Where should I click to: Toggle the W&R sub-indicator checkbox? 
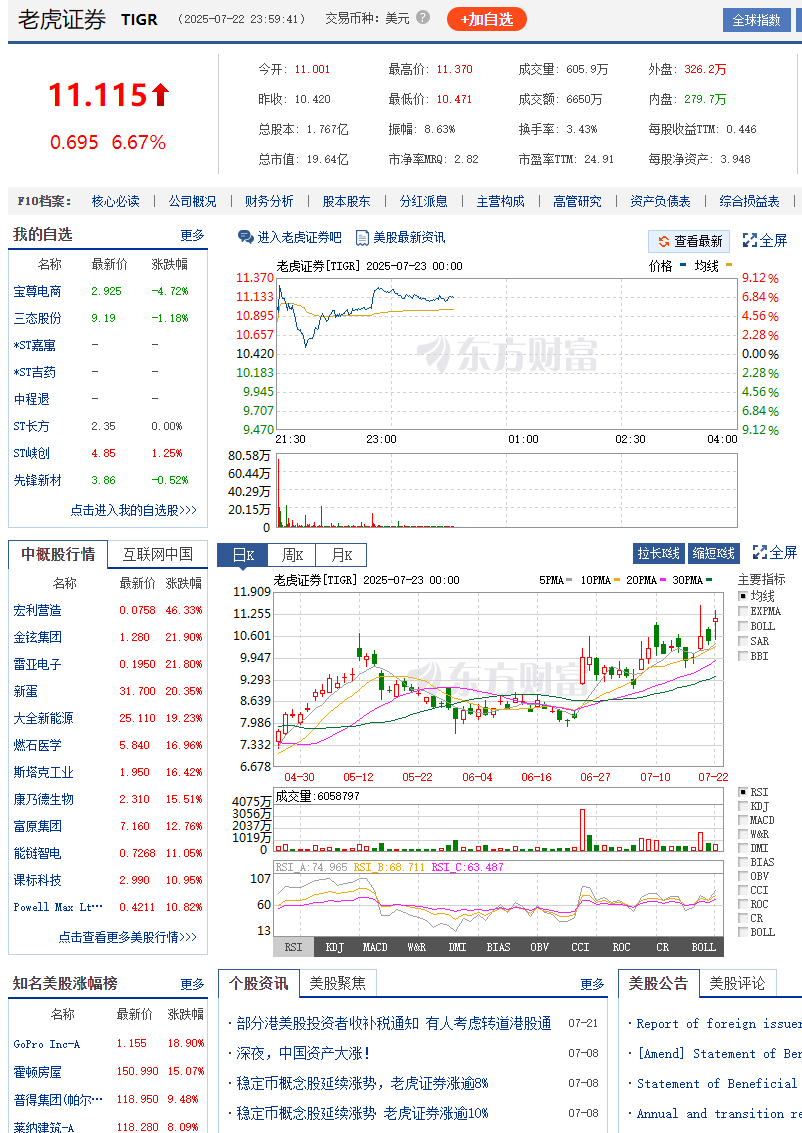coord(743,835)
